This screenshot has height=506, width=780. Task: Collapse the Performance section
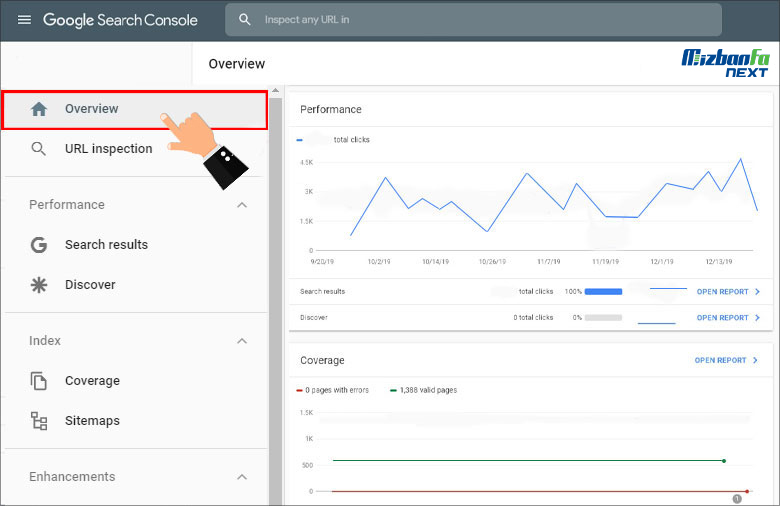pyautogui.click(x=241, y=205)
